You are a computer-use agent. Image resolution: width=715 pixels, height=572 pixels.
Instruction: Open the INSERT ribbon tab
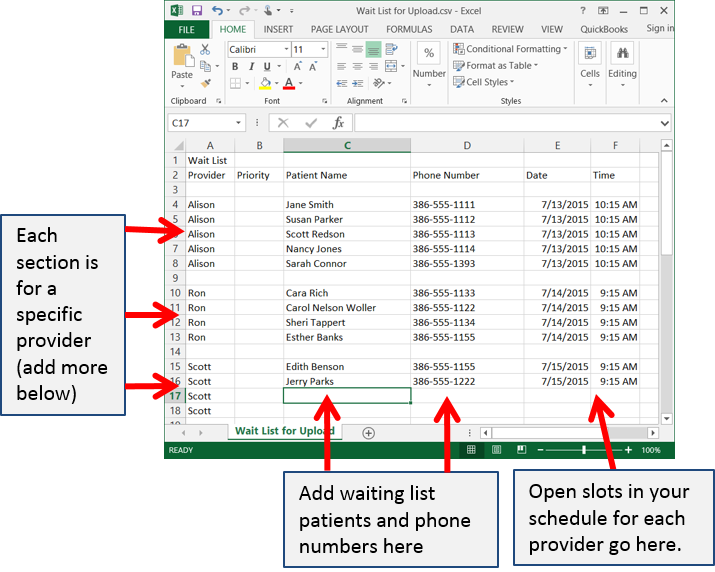click(278, 30)
